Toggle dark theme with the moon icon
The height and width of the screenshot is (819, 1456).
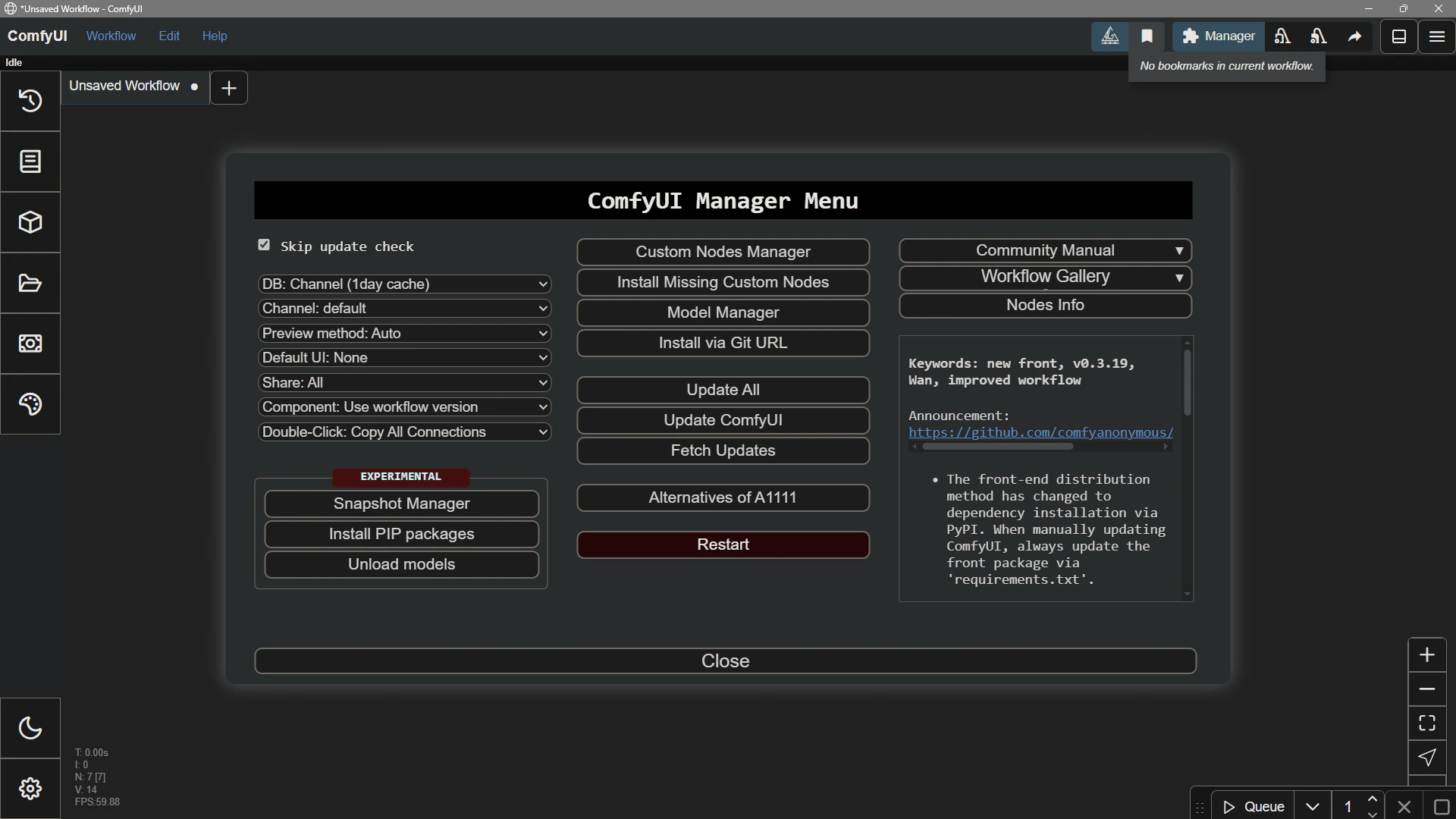point(30,728)
